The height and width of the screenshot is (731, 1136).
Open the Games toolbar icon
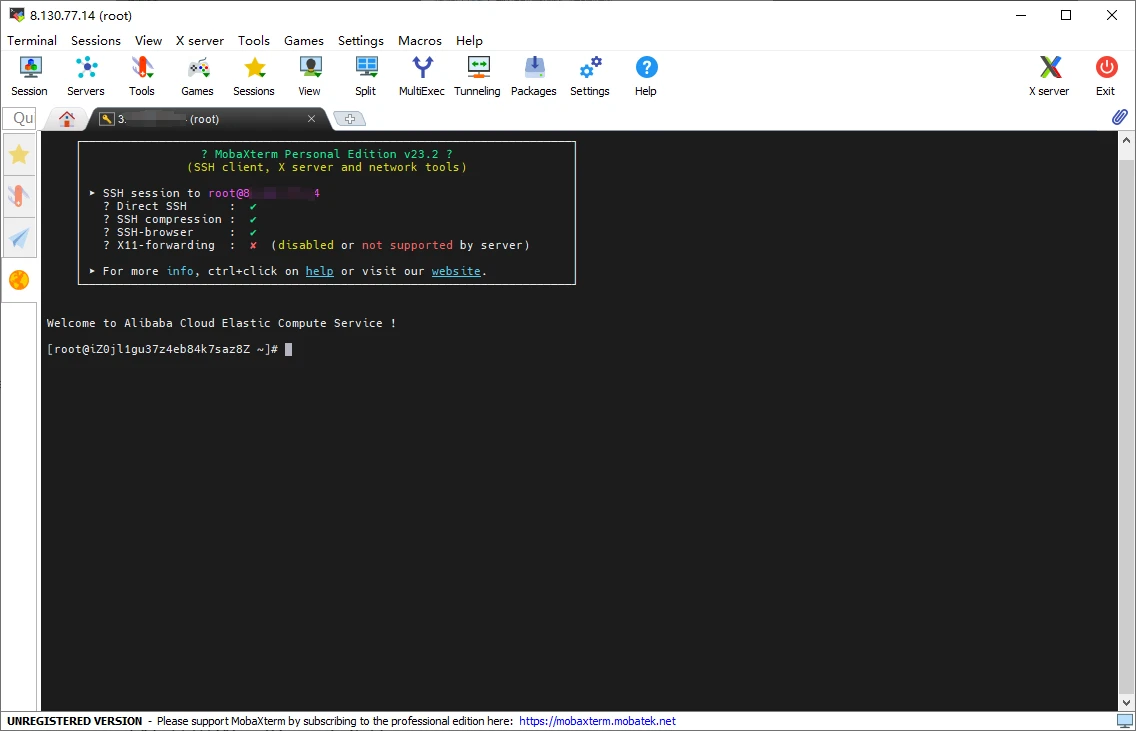(198, 76)
